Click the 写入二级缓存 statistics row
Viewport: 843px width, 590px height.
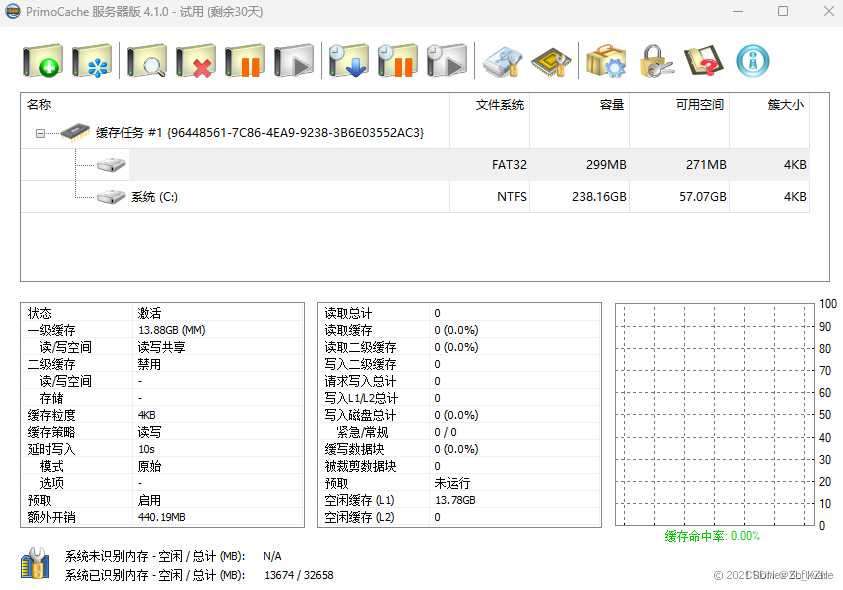459,364
